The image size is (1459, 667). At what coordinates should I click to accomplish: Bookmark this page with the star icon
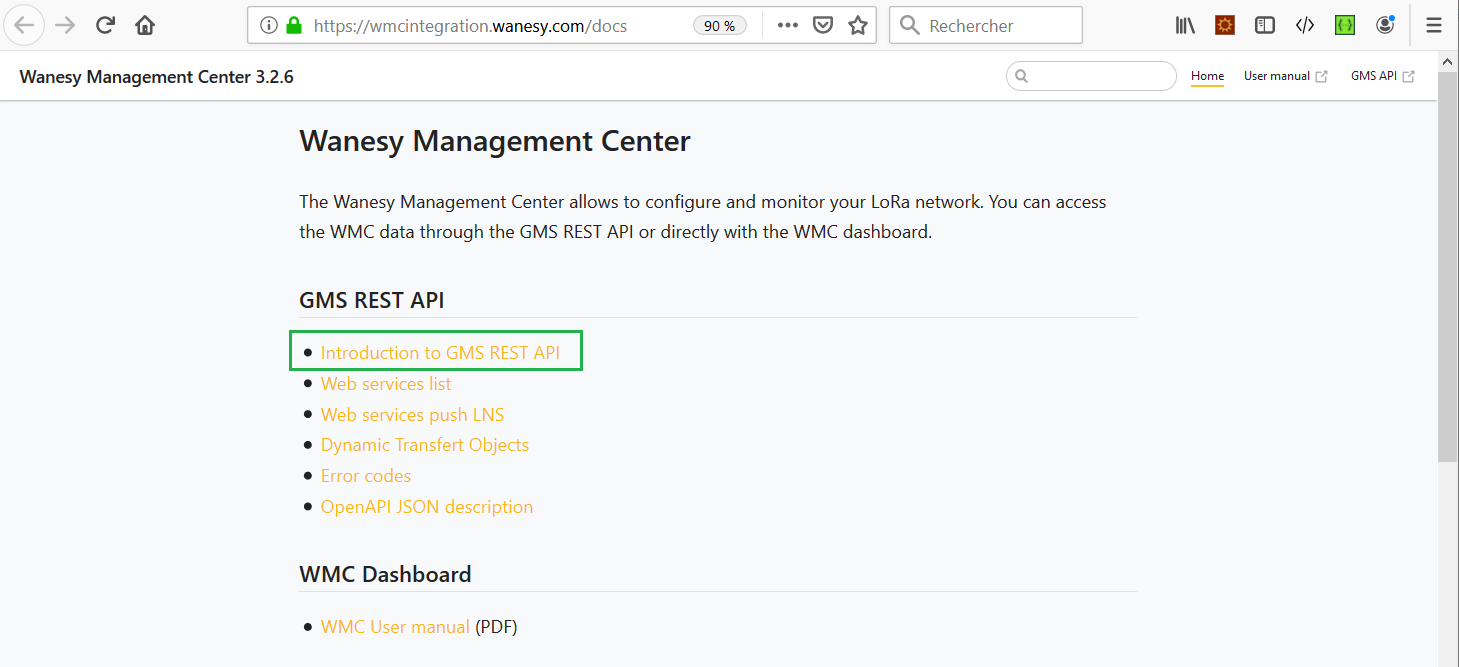coord(858,26)
